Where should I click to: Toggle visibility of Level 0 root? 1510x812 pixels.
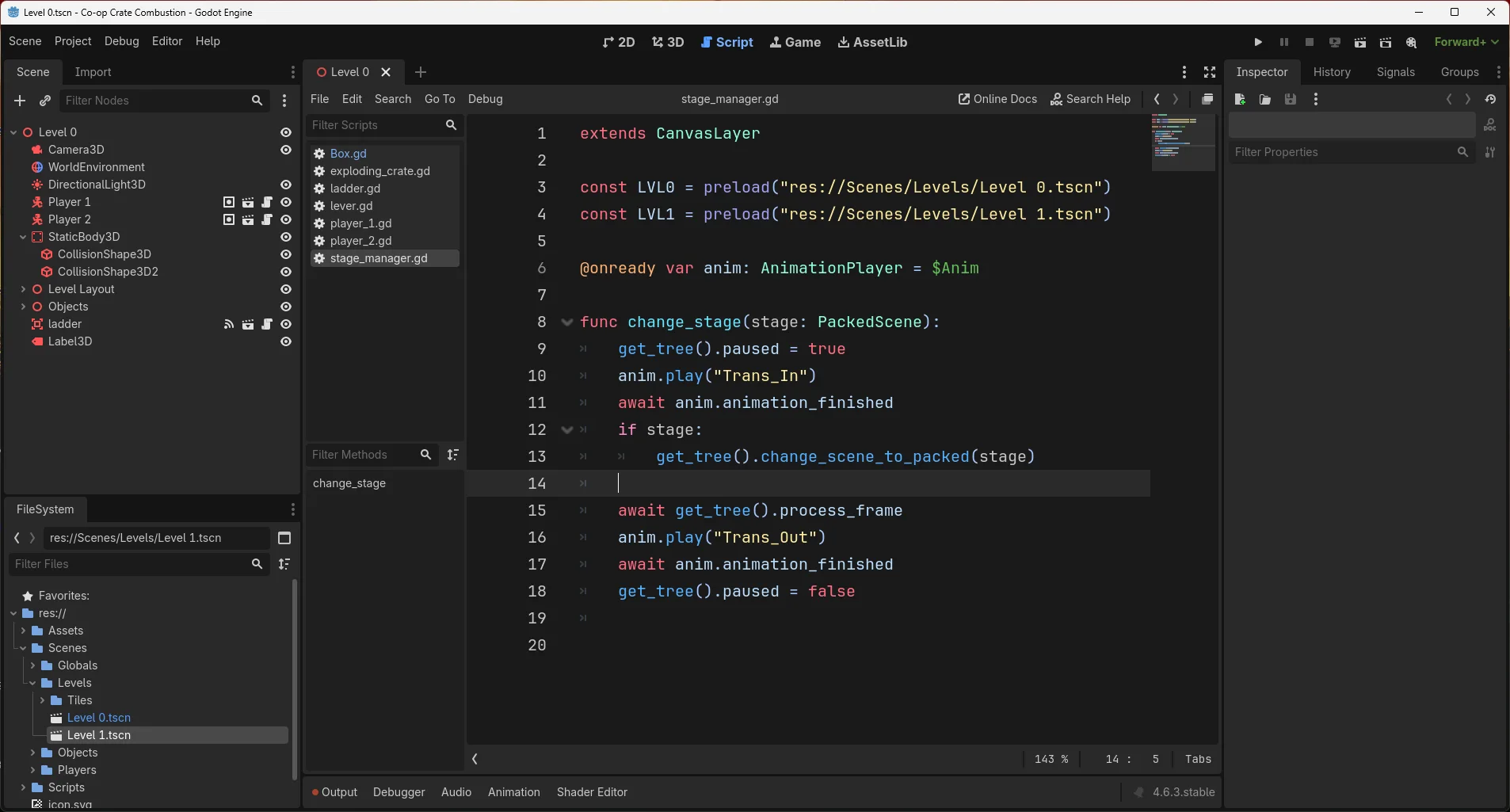click(x=286, y=132)
